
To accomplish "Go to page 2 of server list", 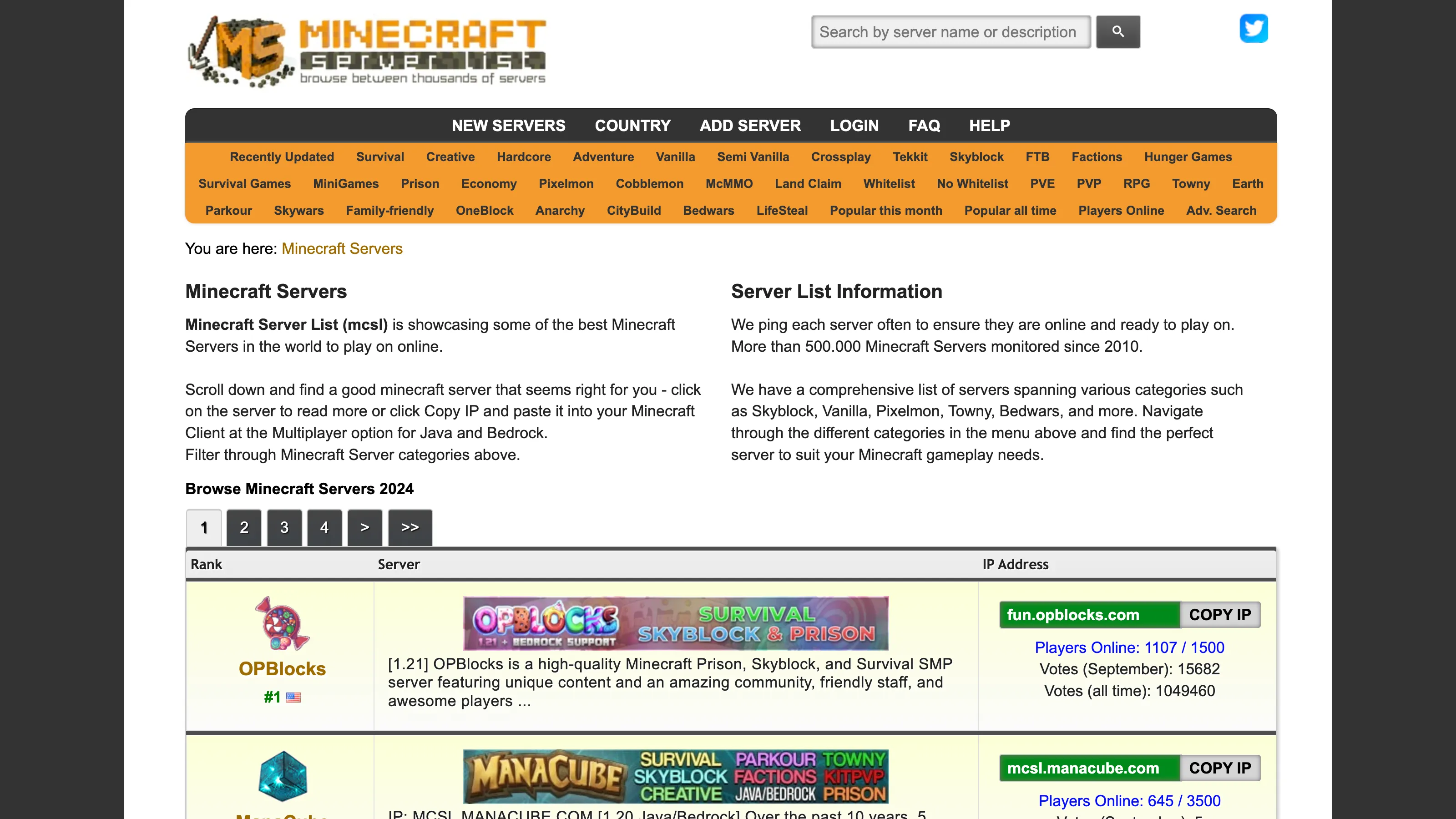I will [x=243, y=527].
